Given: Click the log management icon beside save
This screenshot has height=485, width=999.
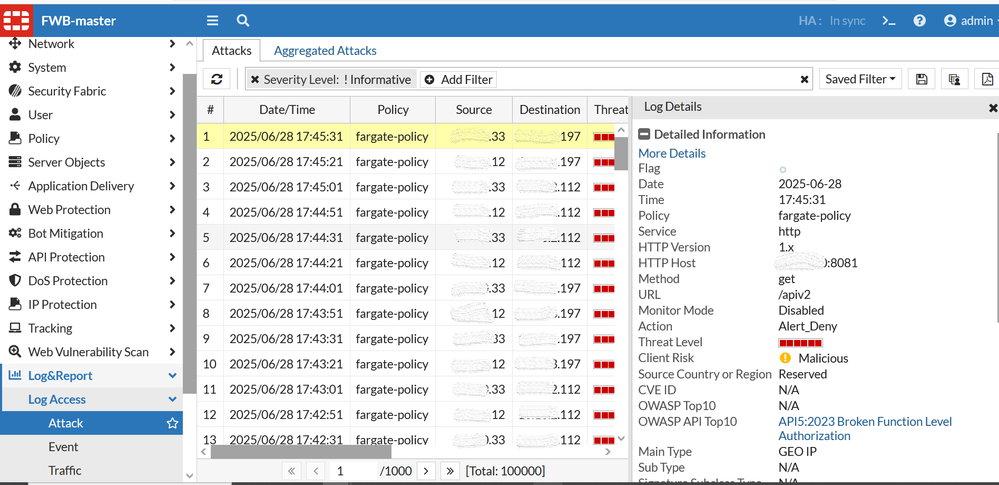Looking at the screenshot, I should 954,79.
